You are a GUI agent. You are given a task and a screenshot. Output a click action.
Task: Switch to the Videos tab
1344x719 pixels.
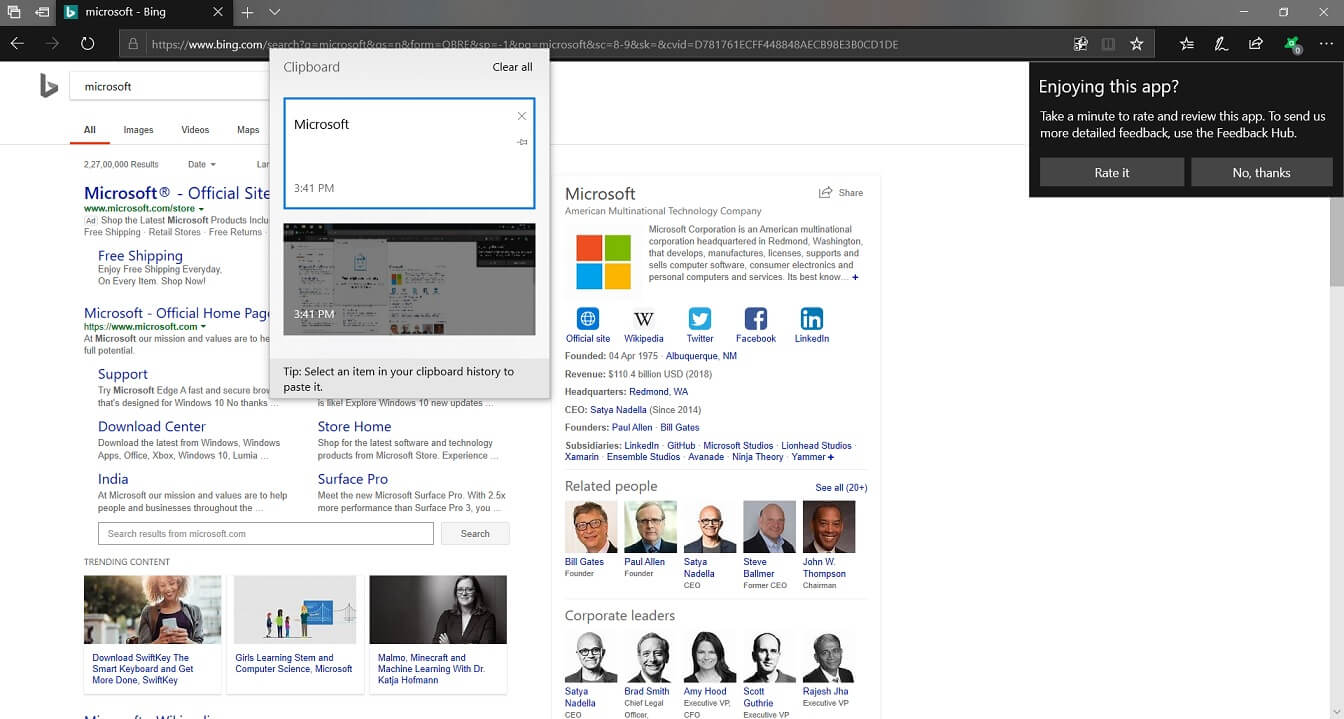coord(195,130)
